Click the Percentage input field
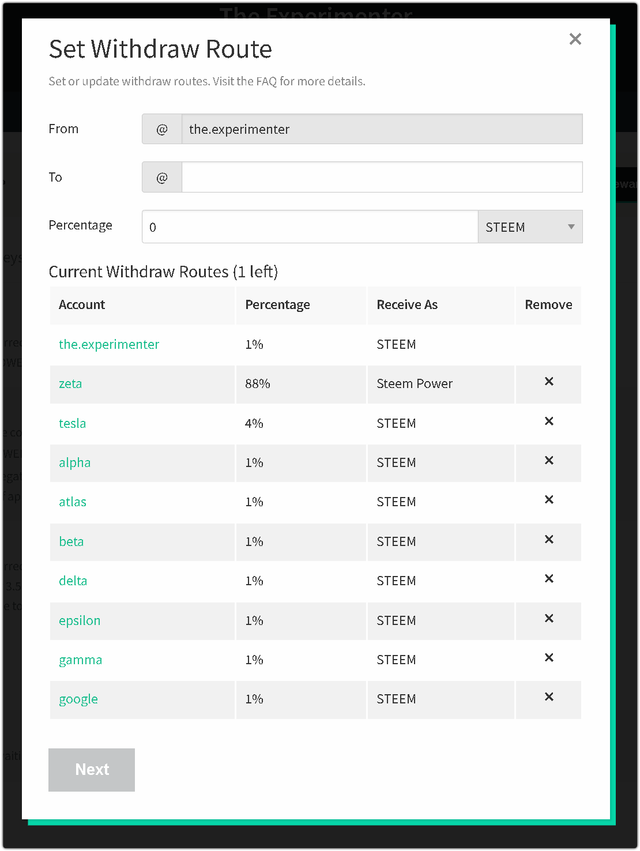Image resolution: width=640 pixels, height=851 pixels. (x=310, y=227)
